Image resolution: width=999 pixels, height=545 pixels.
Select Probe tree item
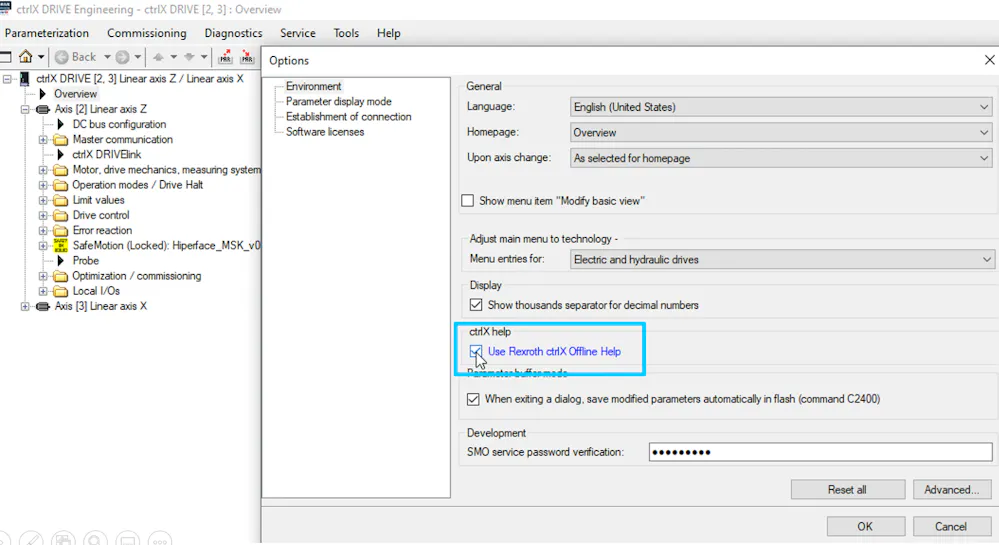coord(85,261)
